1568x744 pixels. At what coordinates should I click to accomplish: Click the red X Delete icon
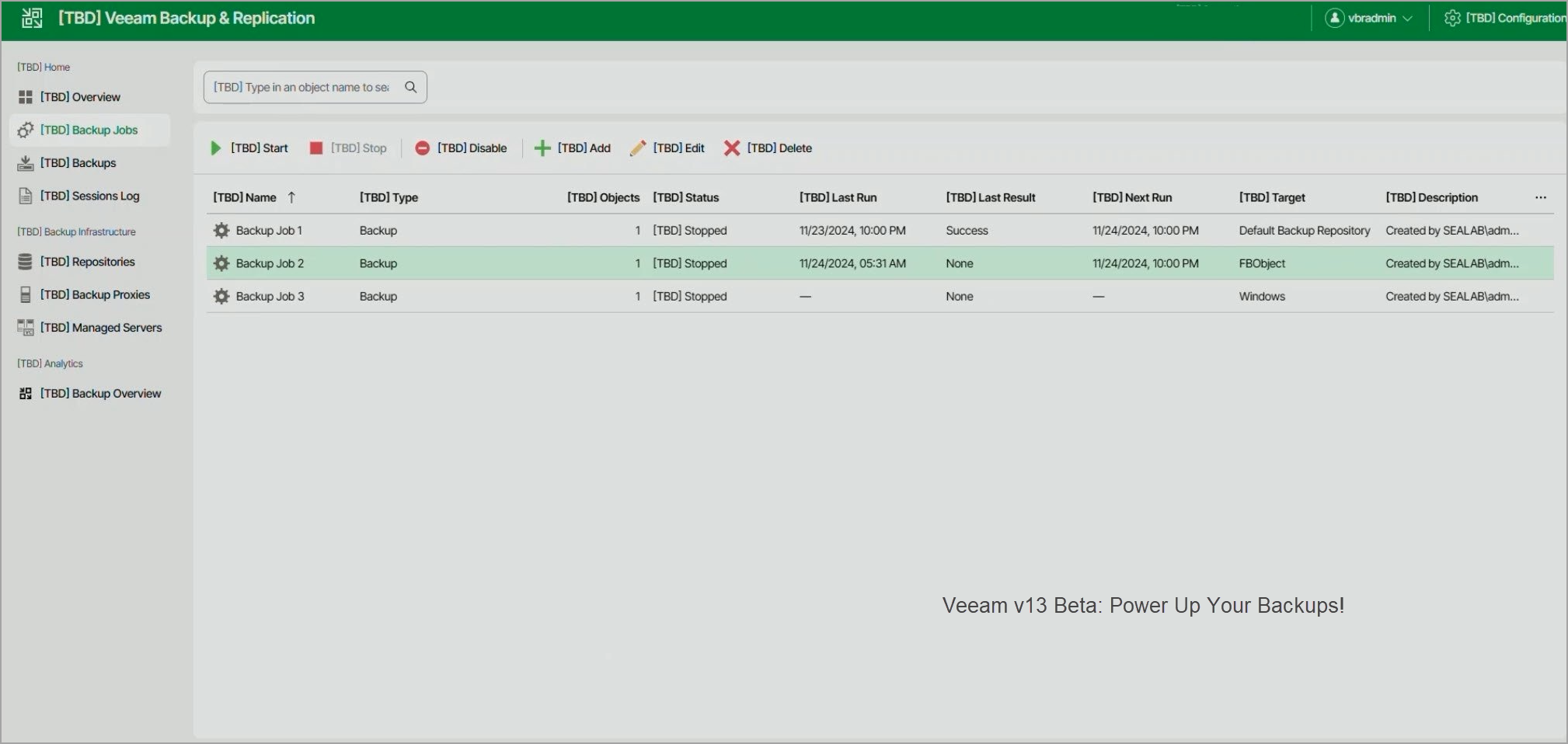point(732,148)
